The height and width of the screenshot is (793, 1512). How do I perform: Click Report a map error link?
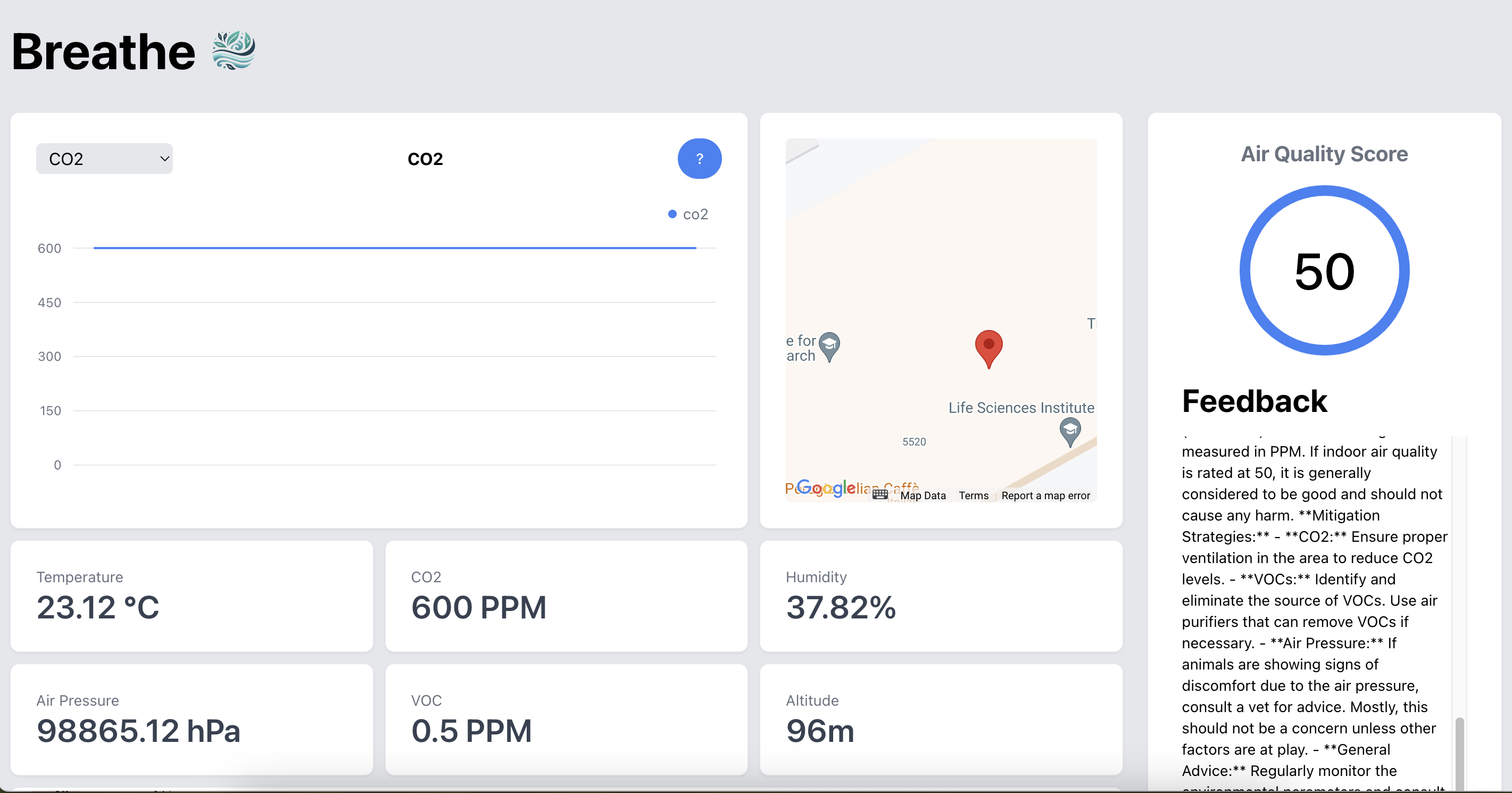1045,495
